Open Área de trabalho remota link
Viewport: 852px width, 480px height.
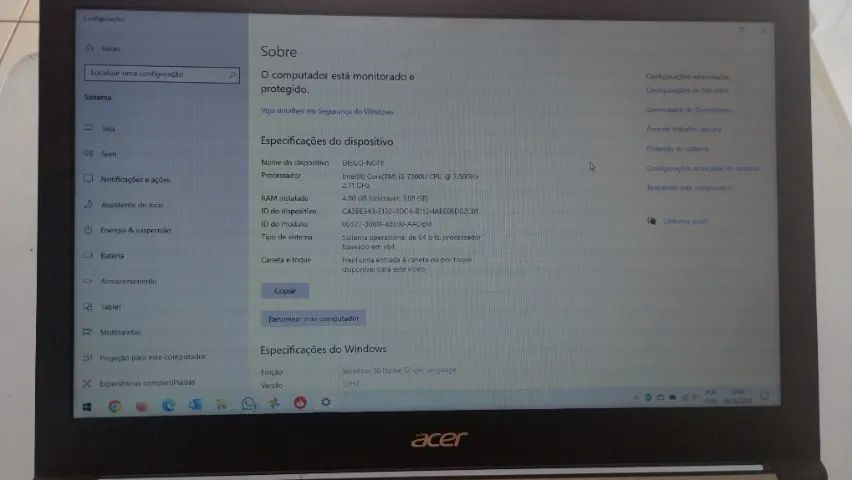point(684,129)
